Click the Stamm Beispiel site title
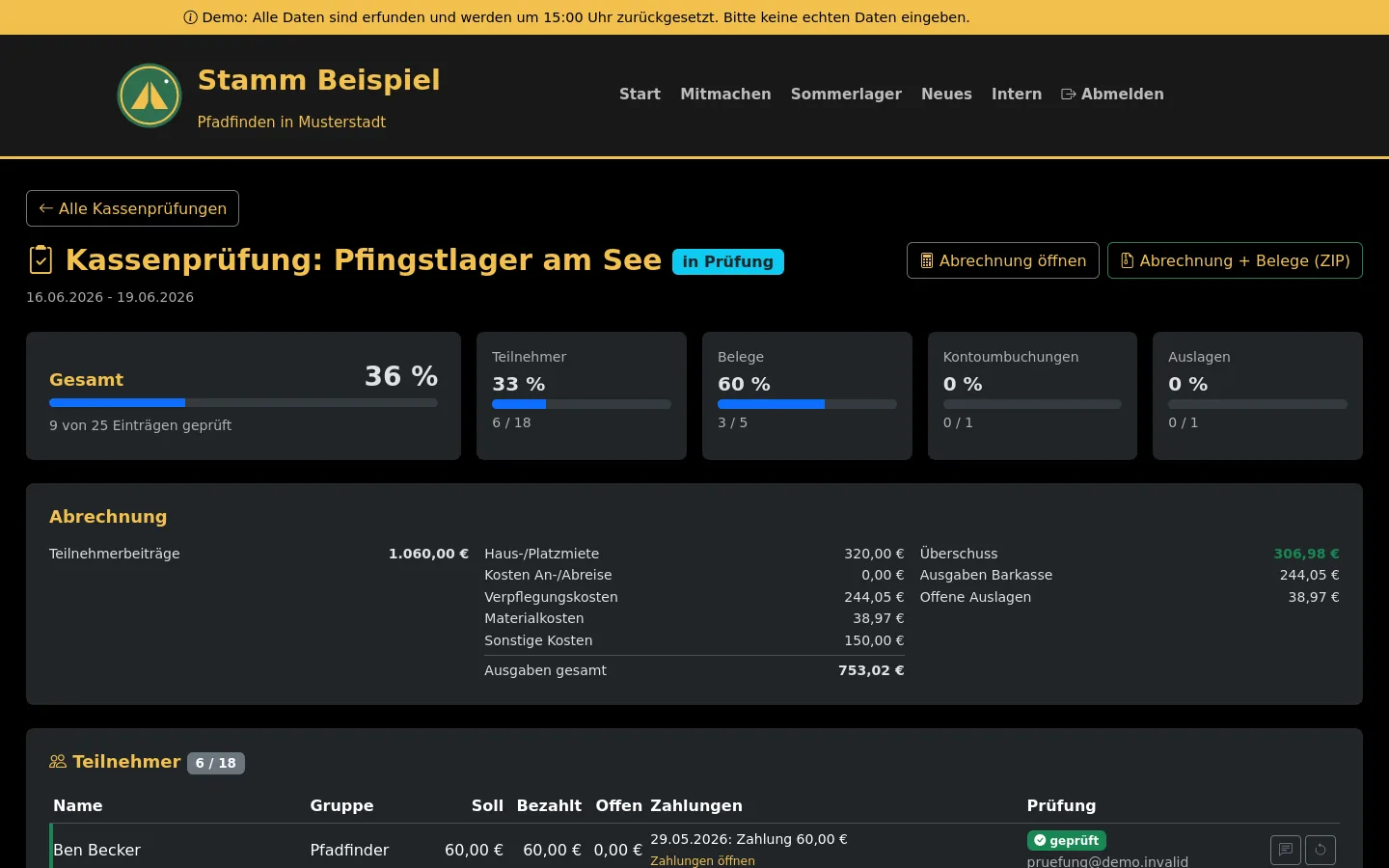 [318, 80]
